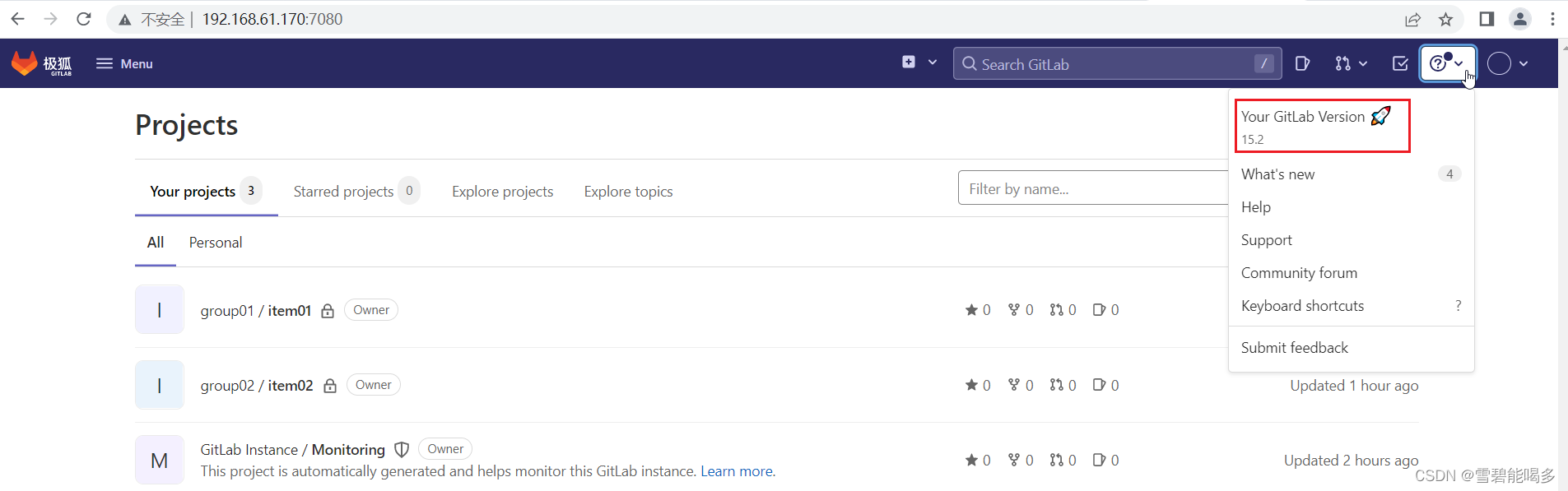Click the address bar URL
The image size is (1568, 491).
coord(272,19)
